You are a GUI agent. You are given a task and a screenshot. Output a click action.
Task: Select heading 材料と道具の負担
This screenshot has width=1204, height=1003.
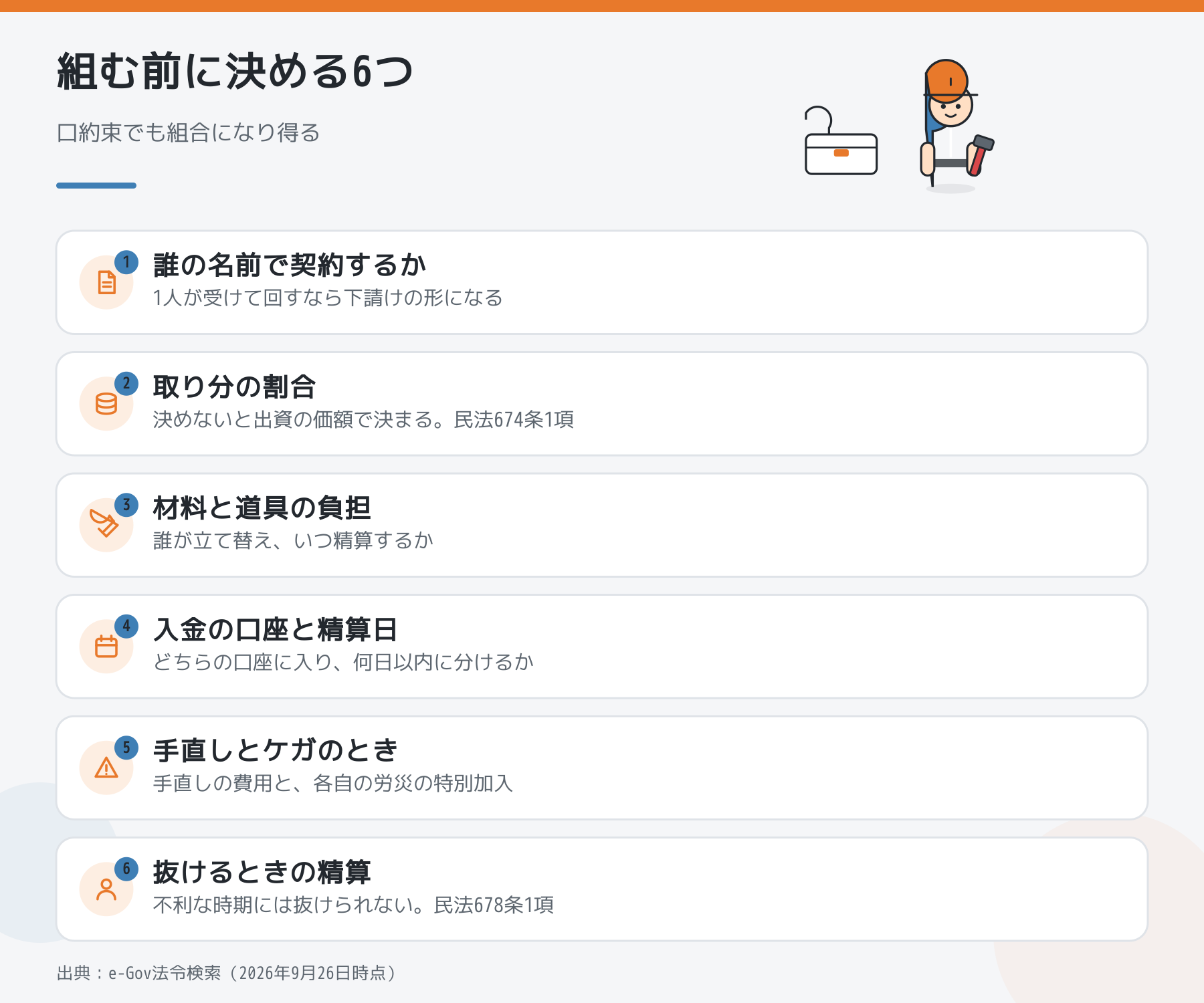[x=262, y=508]
